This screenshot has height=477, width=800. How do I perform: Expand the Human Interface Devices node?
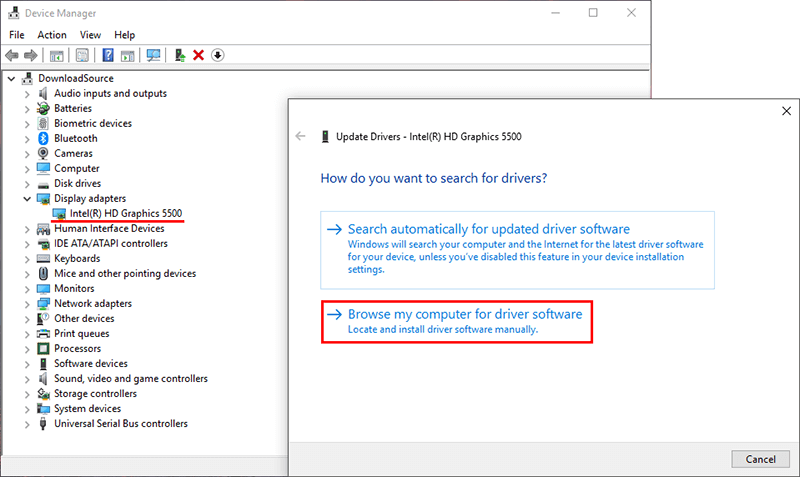pyautogui.click(x=27, y=229)
